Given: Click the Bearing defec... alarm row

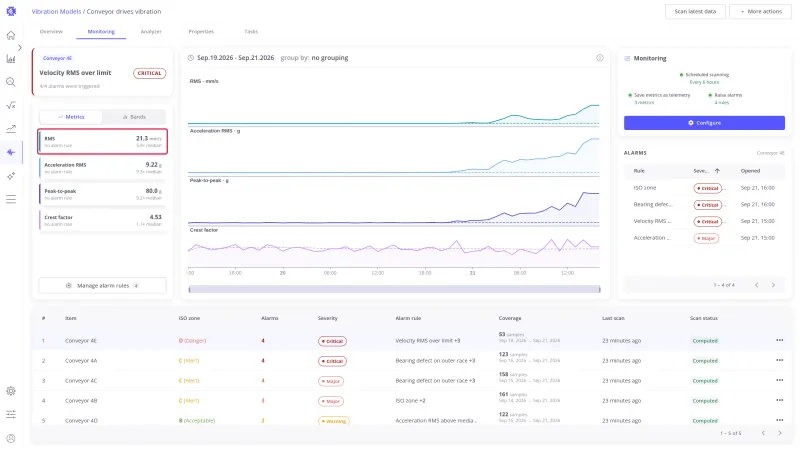Looking at the screenshot, I should 704,205.
